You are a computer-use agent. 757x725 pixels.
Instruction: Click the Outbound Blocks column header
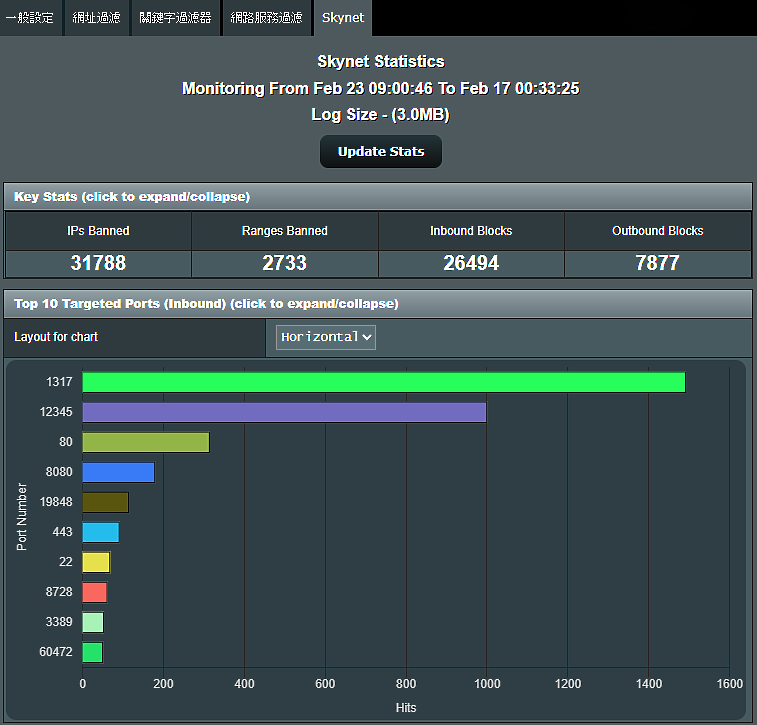pos(658,231)
